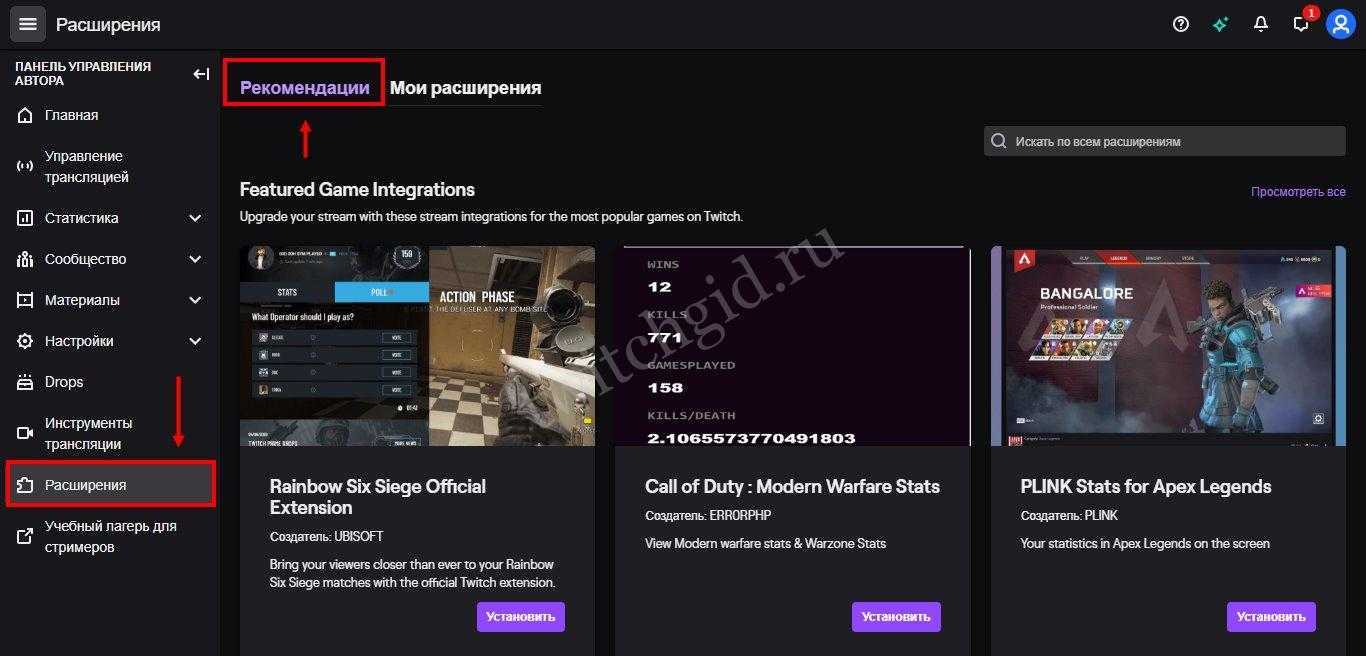Expand the Материалы section chevron
This screenshot has width=1366, height=656.
click(x=195, y=300)
